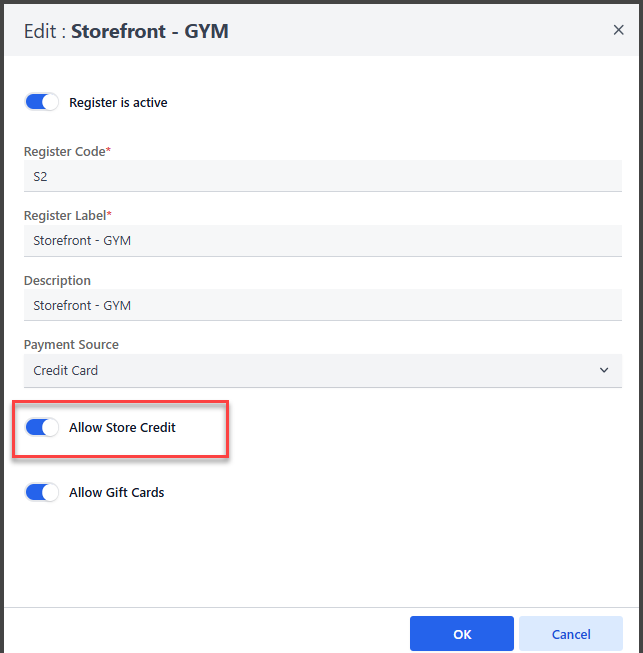The width and height of the screenshot is (643, 653).
Task: Disable the Allow Store Credit switch
Action: (x=42, y=428)
